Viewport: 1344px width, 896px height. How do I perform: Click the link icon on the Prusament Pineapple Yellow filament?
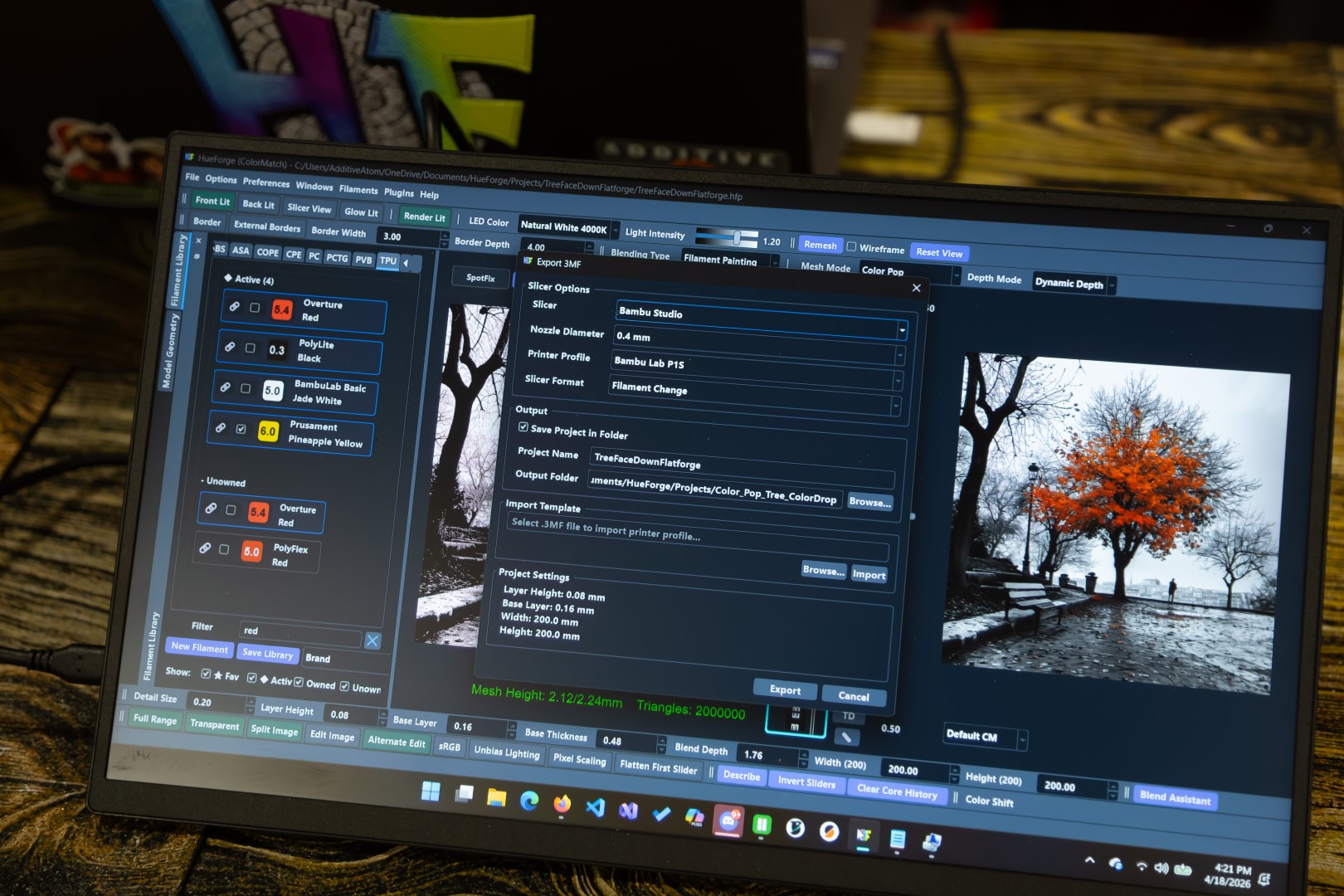pos(220,428)
